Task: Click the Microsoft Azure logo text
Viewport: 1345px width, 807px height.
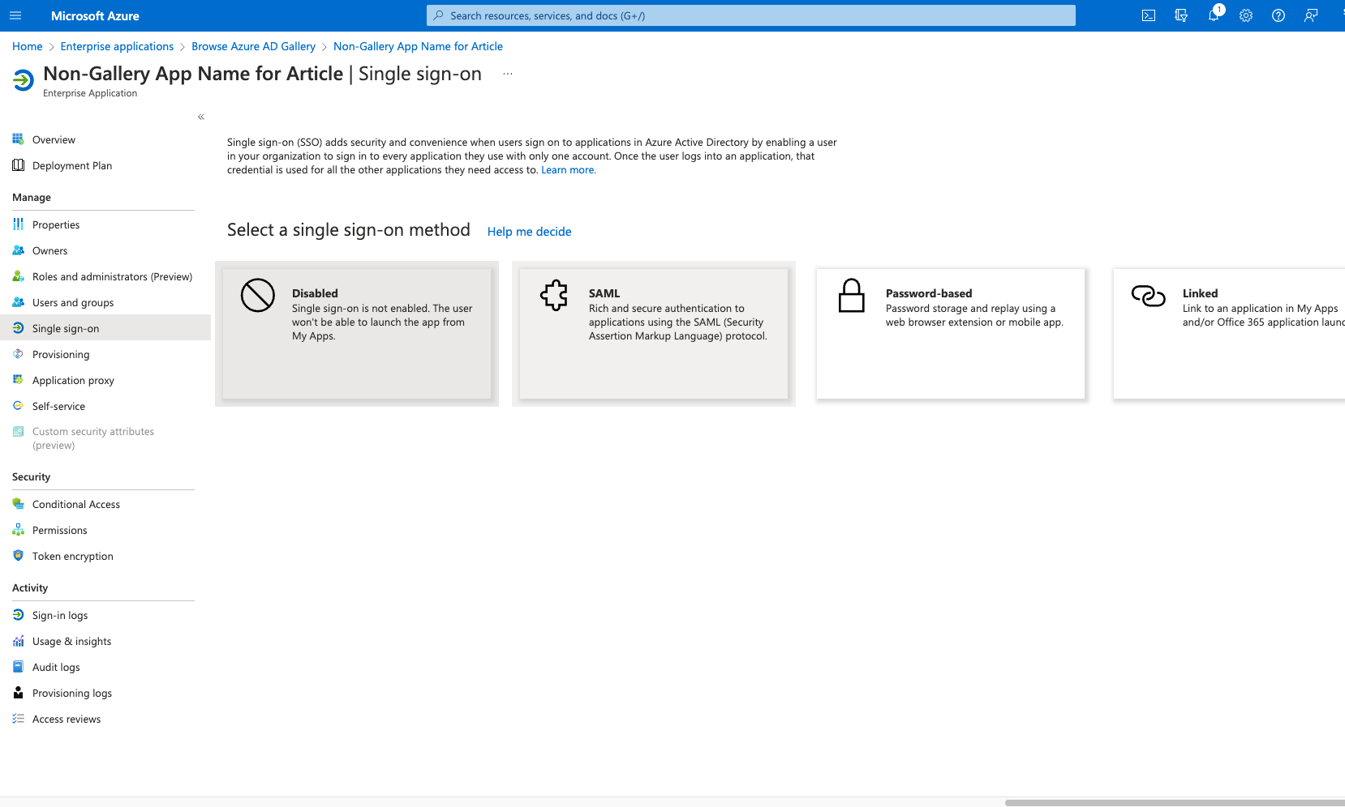Action: point(95,15)
